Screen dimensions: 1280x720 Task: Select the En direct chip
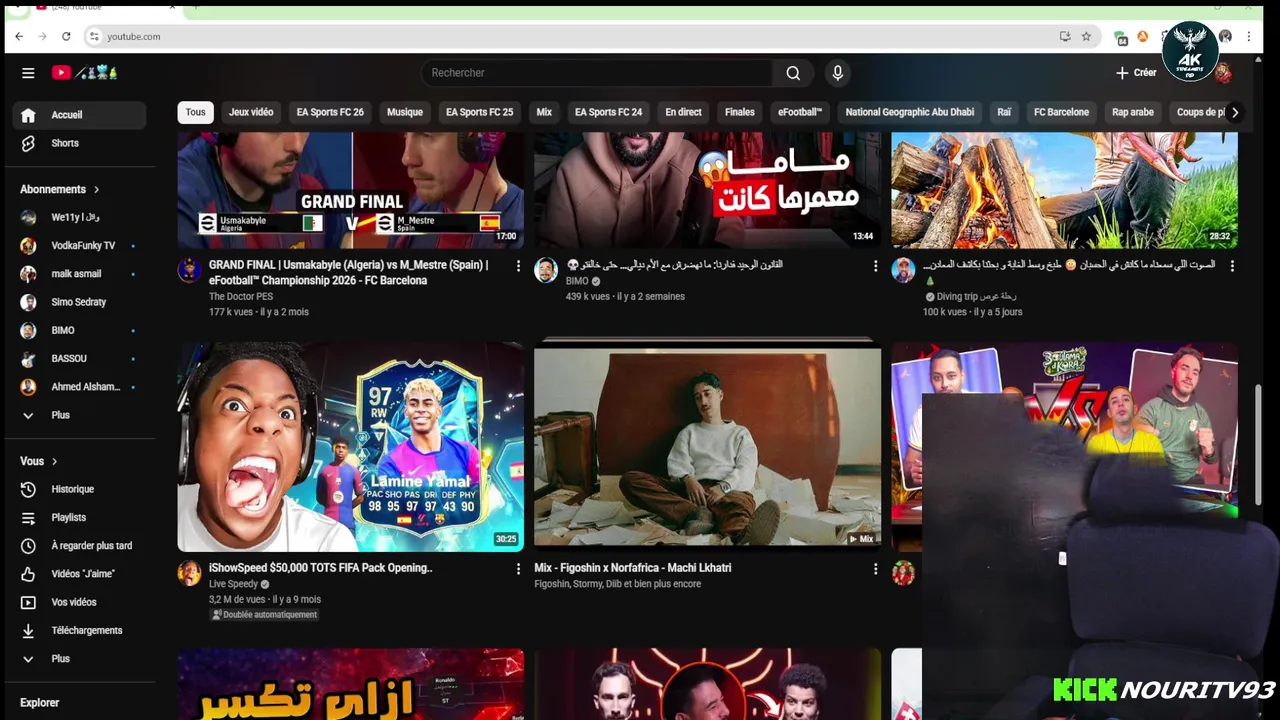pos(683,112)
